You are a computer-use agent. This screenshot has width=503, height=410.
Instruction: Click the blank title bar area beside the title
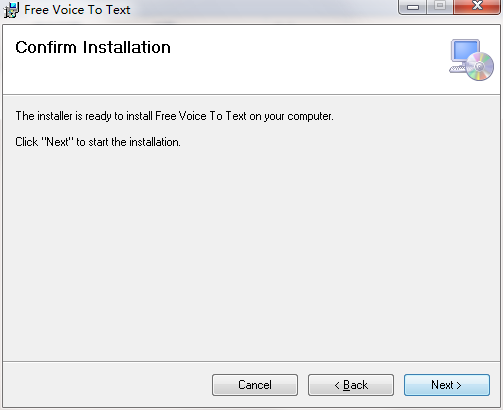click(263, 10)
